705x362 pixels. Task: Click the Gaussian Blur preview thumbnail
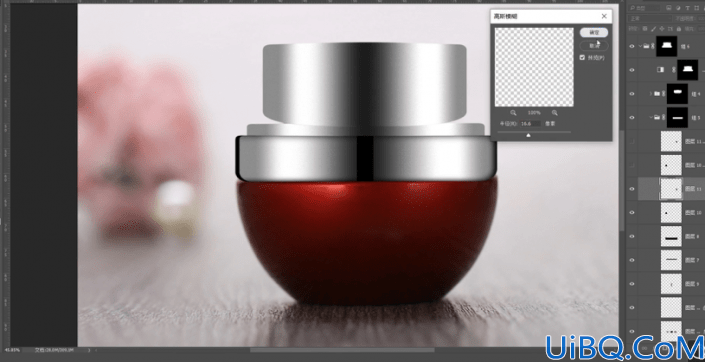[534, 67]
